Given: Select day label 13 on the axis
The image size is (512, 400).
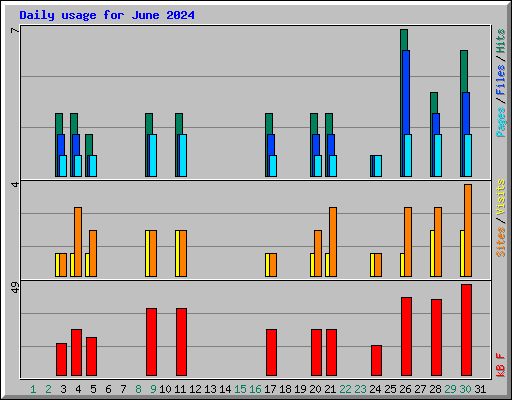Looking at the screenshot, I should (x=210, y=389).
